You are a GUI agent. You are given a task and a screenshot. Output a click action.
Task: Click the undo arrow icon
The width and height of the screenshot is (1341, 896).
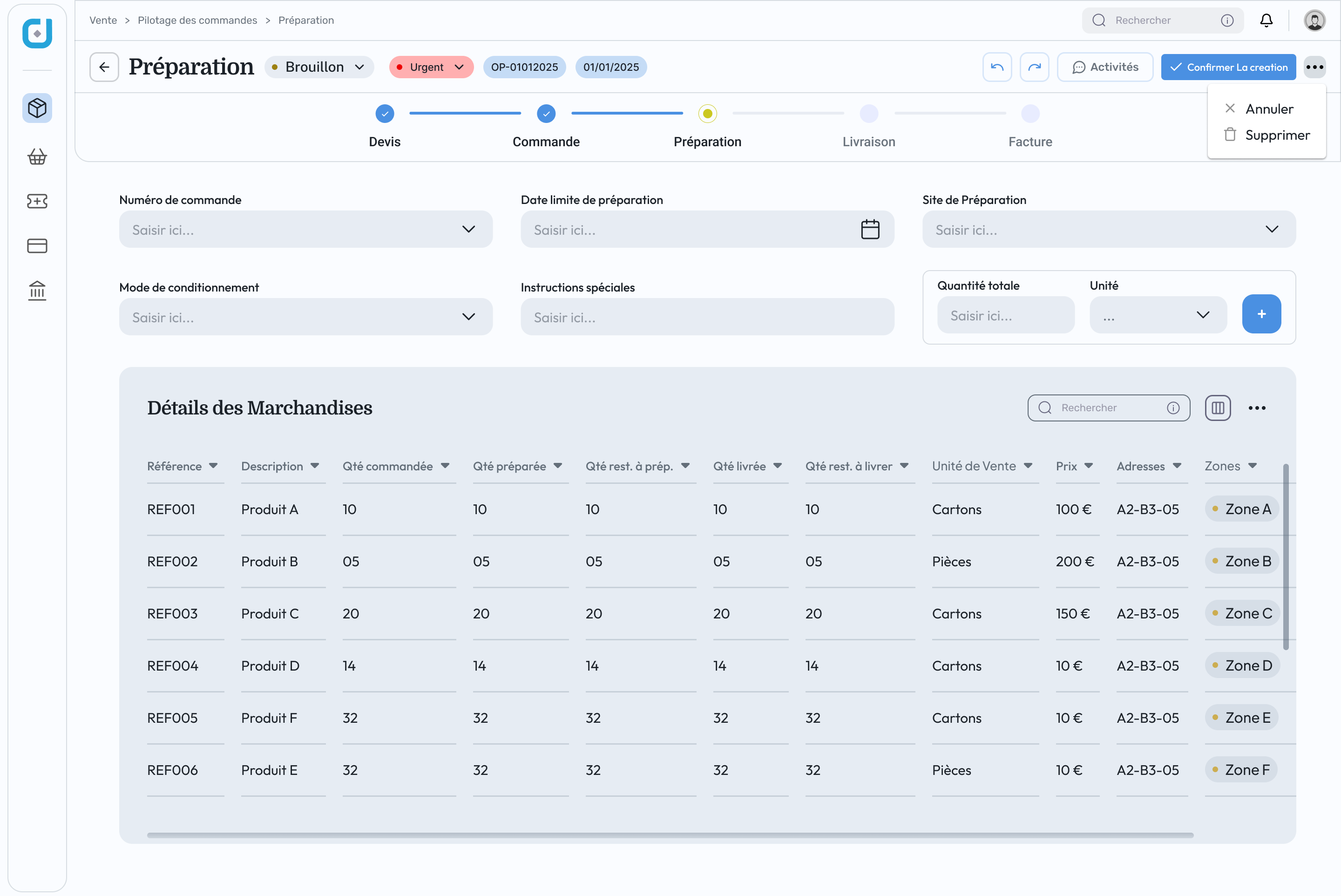[x=997, y=67]
